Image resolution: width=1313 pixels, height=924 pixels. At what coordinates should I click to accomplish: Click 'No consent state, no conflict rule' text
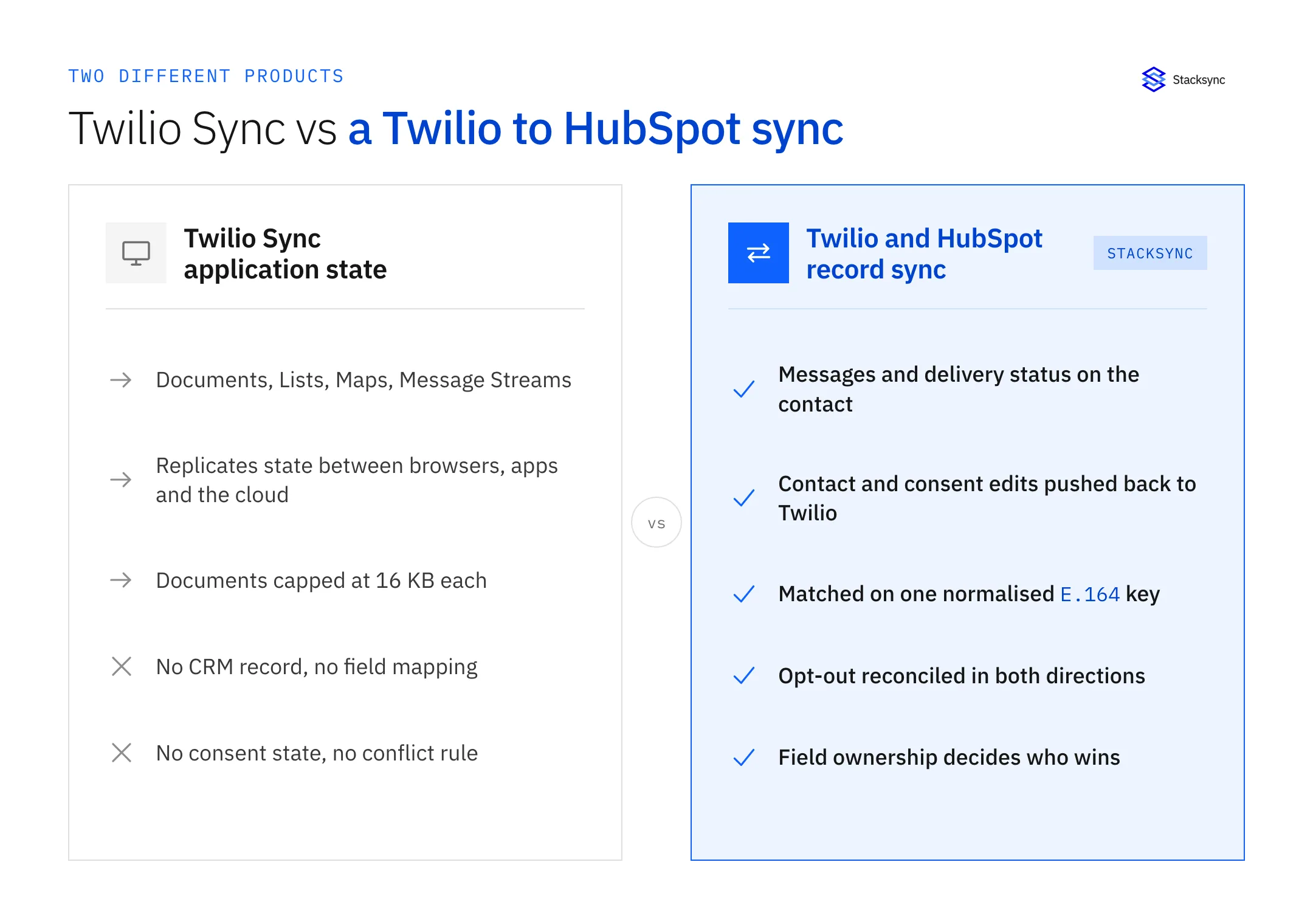[x=317, y=753]
